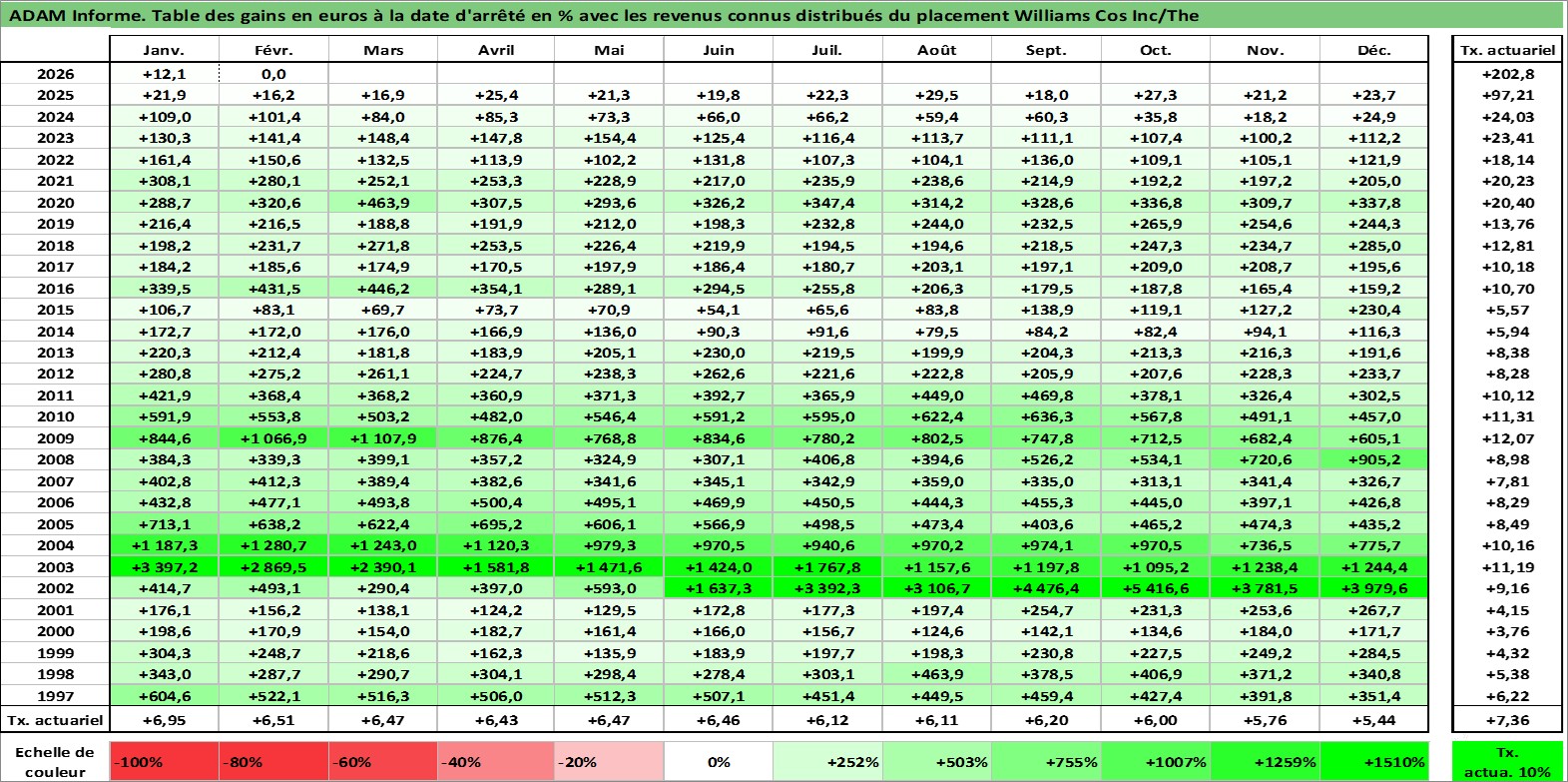Select the 2026 year row label
Viewport: 1568px width, 782px height.
[x=55, y=74]
